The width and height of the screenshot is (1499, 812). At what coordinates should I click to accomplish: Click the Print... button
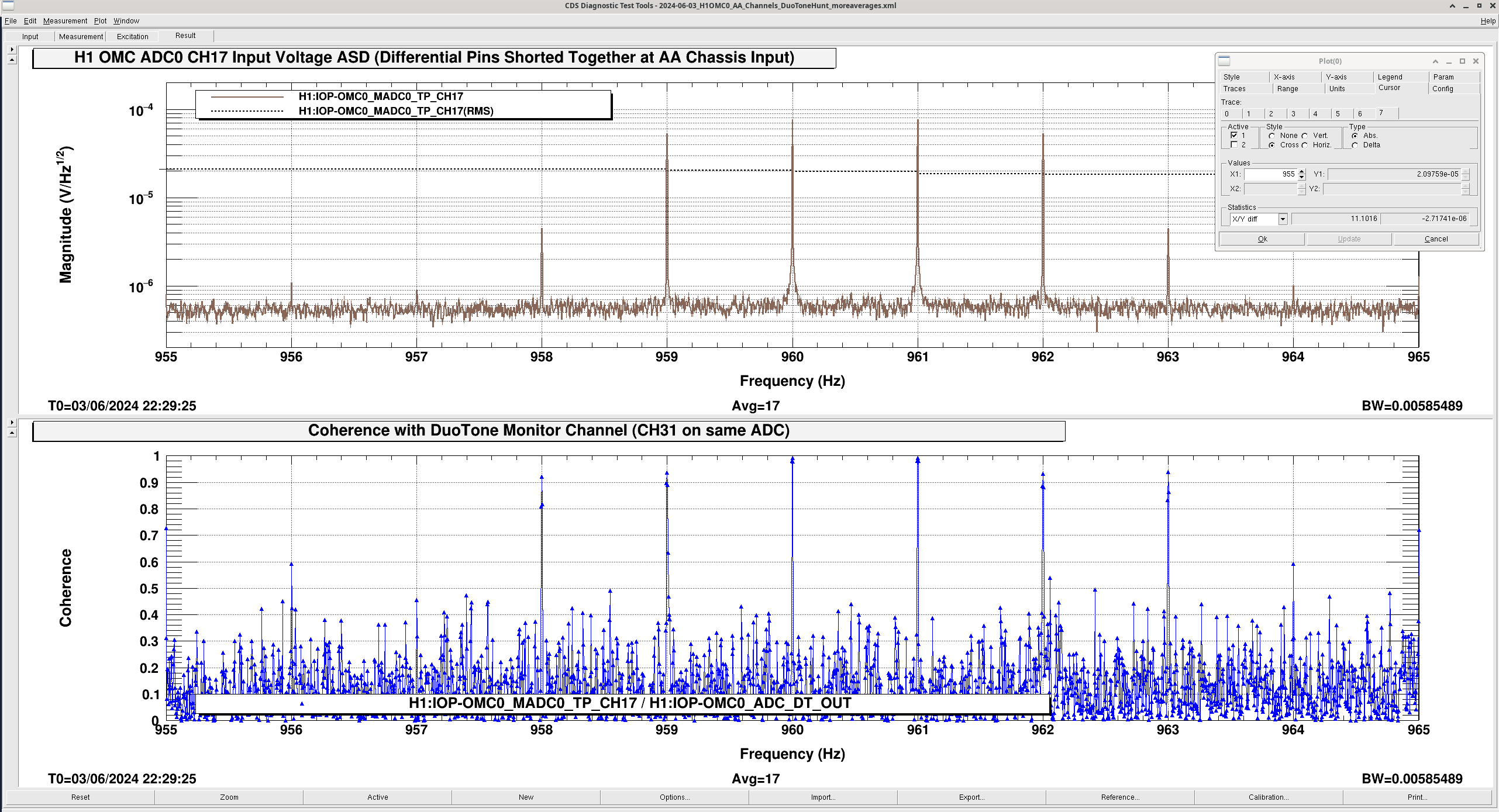tap(1417, 797)
